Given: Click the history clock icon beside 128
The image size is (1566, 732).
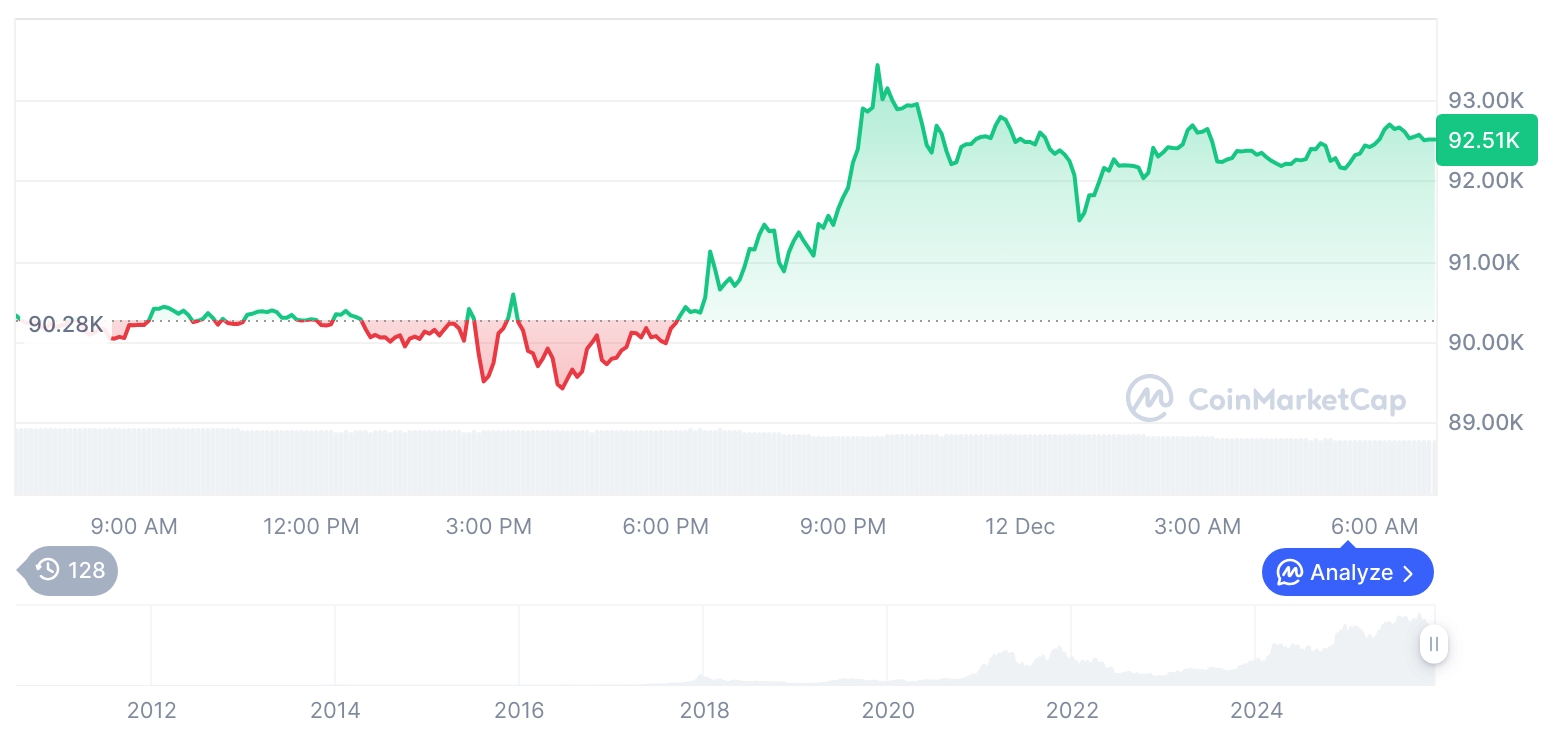Looking at the screenshot, I should click(48, 570).
